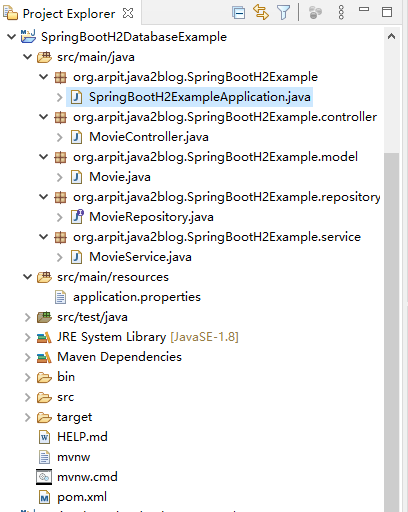Click src/main/resources folder icon

click(44, 277)
